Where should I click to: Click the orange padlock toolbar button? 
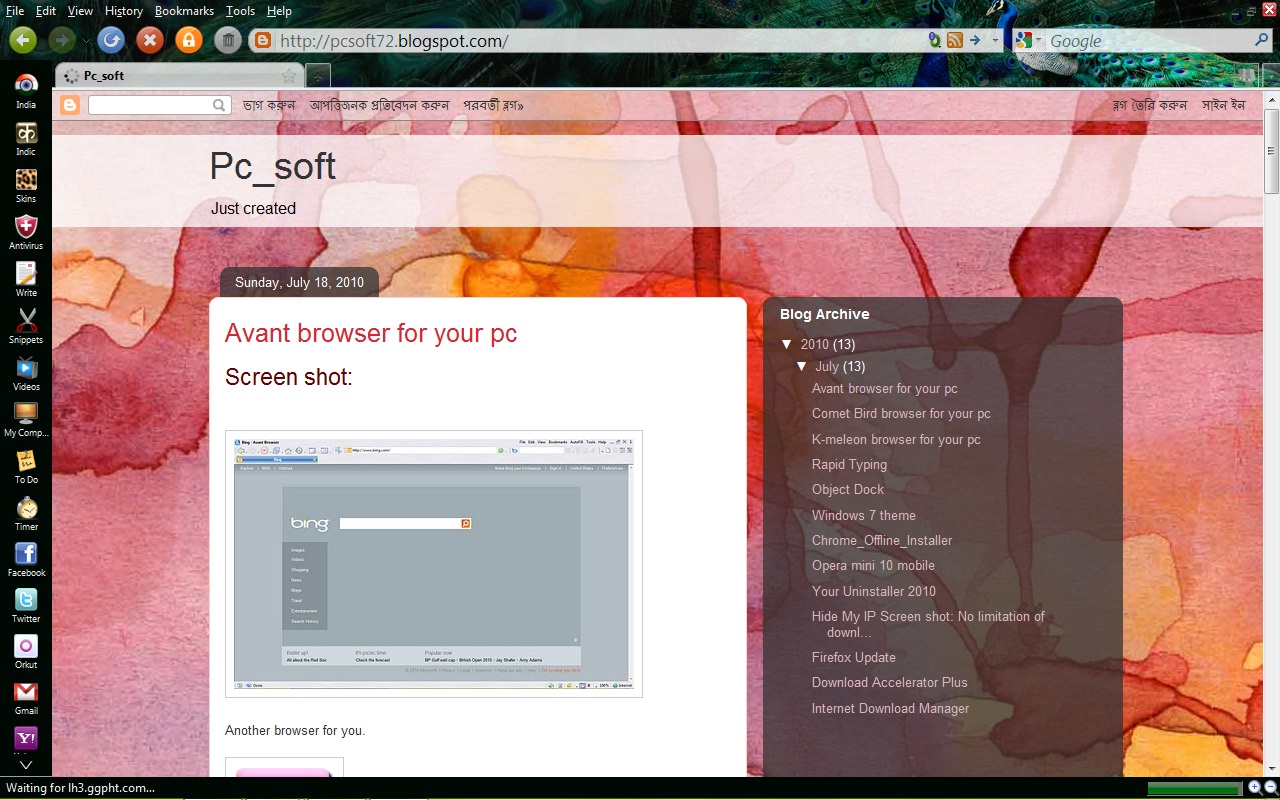(188, 40)
